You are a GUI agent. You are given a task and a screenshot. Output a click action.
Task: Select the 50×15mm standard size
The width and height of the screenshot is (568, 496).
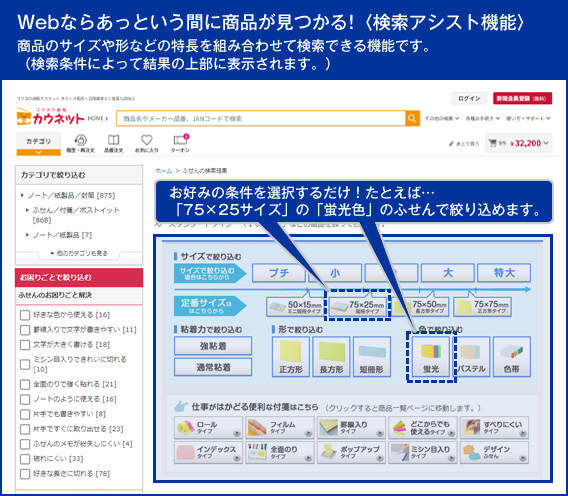coord(295,307)
